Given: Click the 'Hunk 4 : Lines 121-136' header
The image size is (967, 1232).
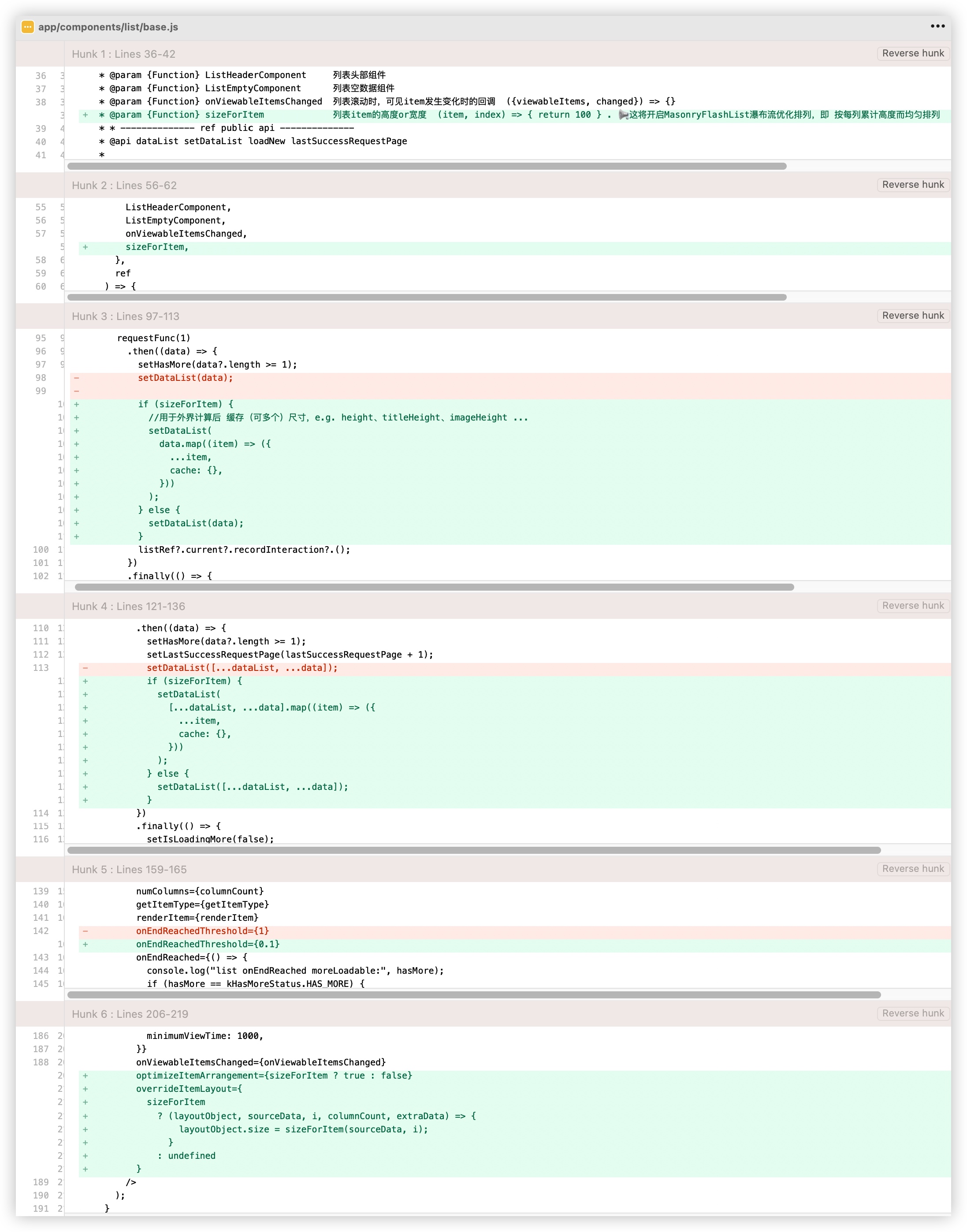Looking at the screenshot, I should (x=128, y=607).
